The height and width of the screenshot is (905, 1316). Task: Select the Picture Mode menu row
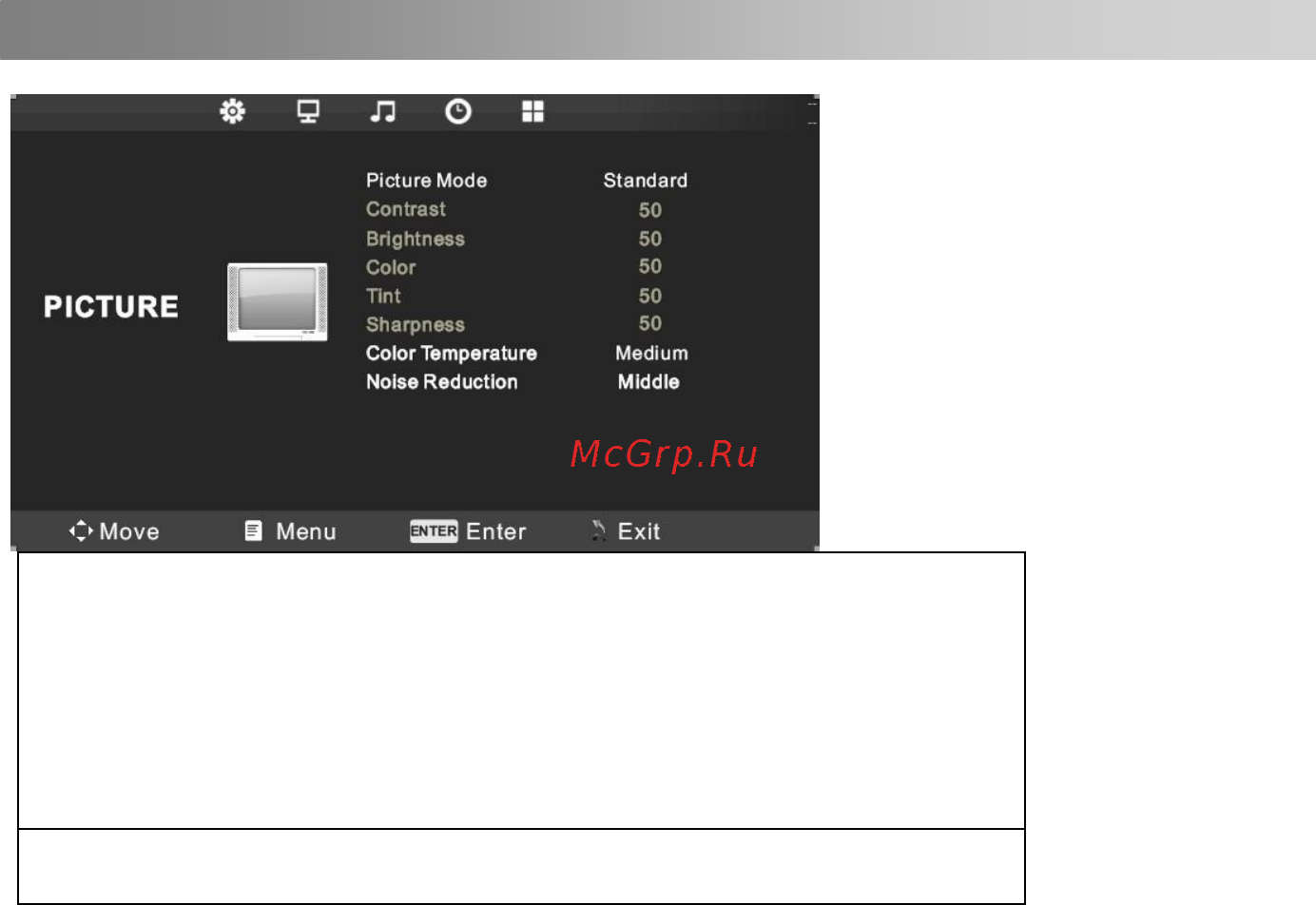[x=527, y=181]
